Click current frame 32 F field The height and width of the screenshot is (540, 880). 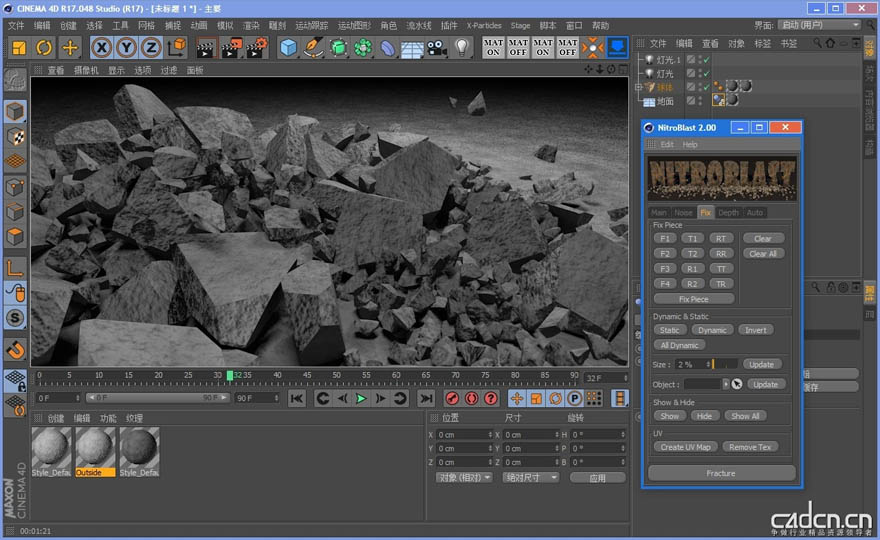pyautogui.click(x=606, y=378)
